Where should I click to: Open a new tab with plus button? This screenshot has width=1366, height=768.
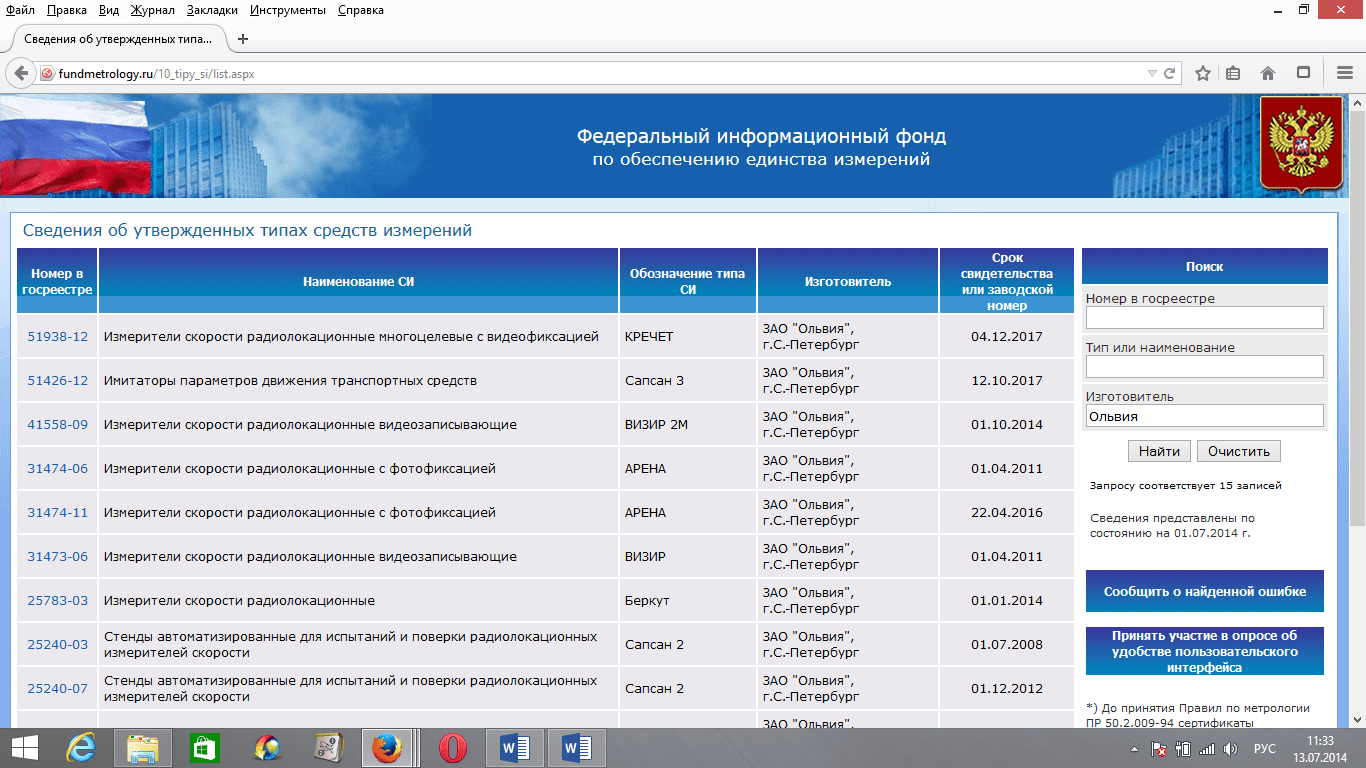[242, 39]
